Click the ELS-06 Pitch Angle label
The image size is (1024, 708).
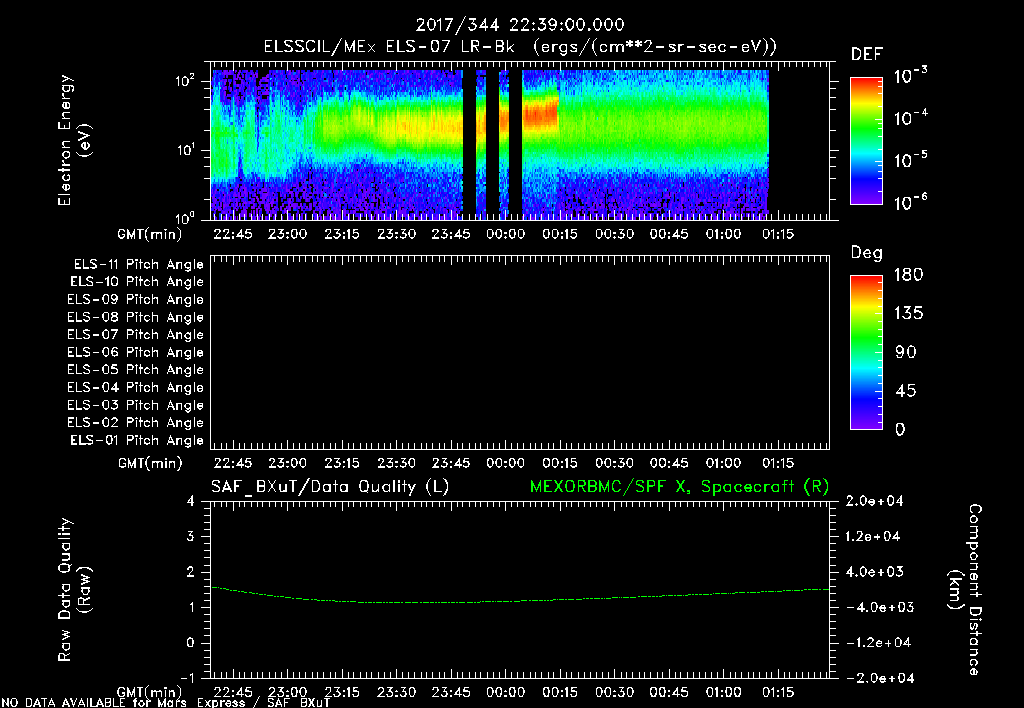(x=136, y=353)
